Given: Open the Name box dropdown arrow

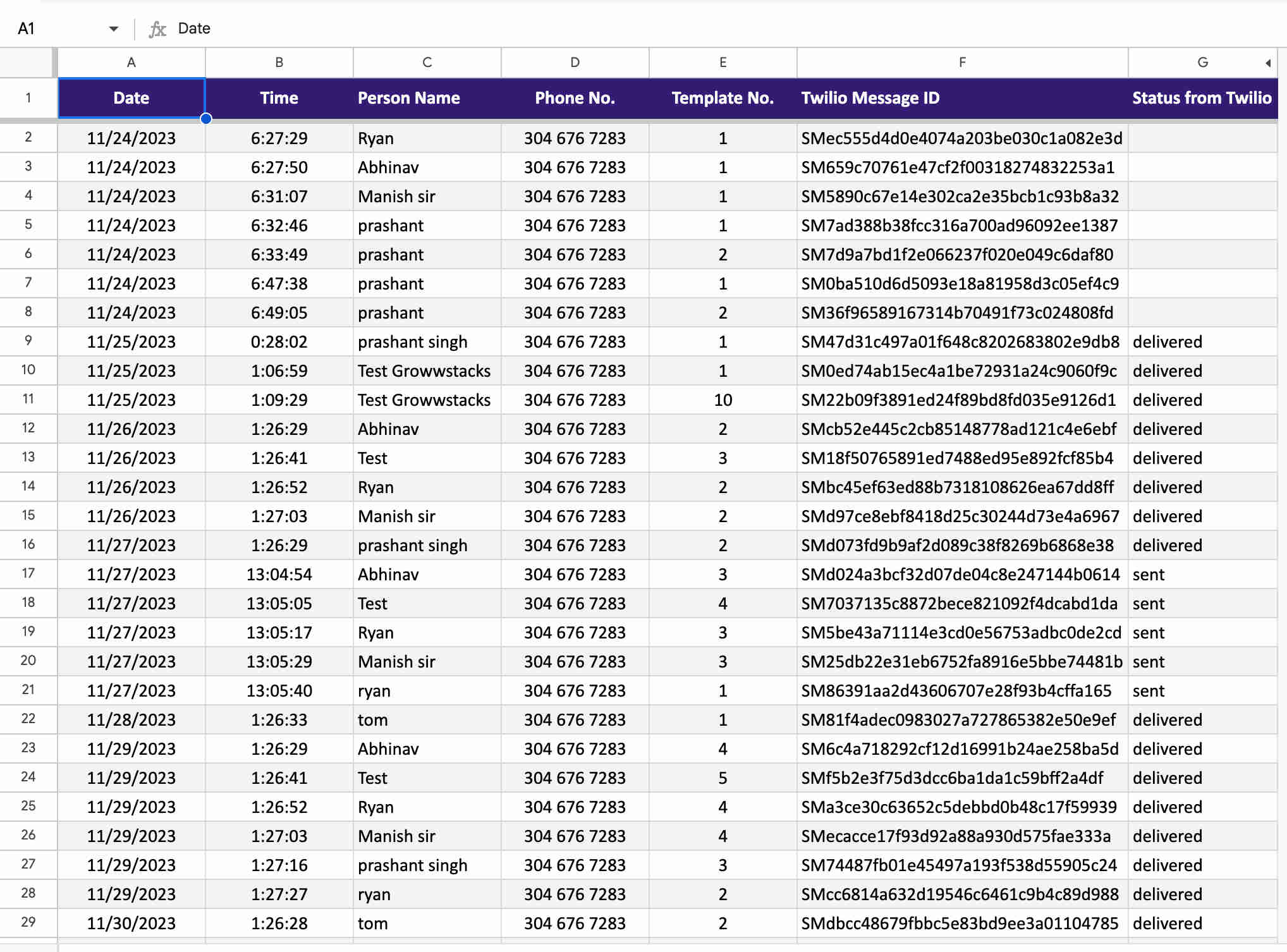Looking at the screenshot, I should tap(114, 28).
